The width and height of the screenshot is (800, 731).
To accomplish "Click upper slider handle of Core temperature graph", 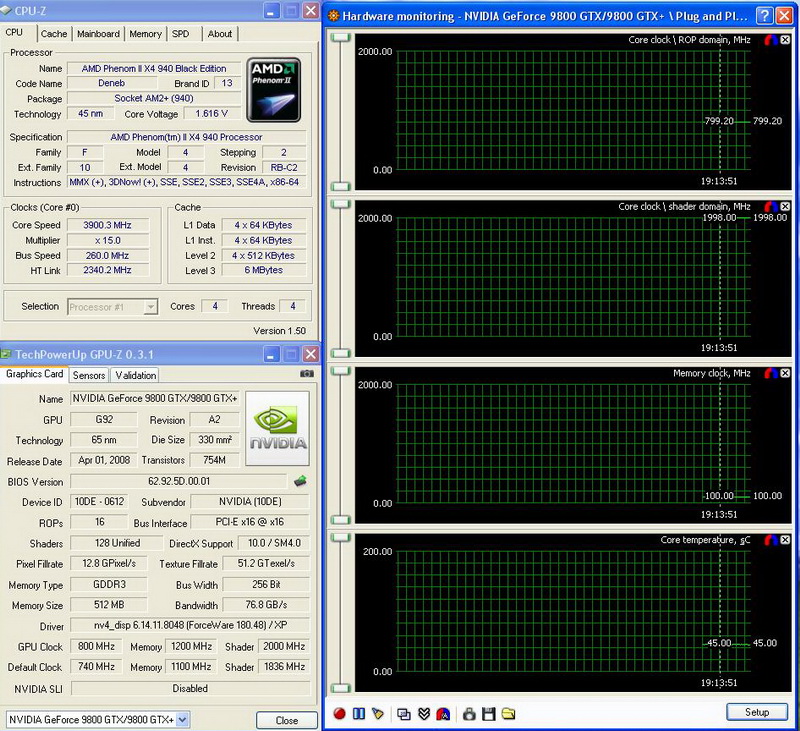I will tap(341, 537).
